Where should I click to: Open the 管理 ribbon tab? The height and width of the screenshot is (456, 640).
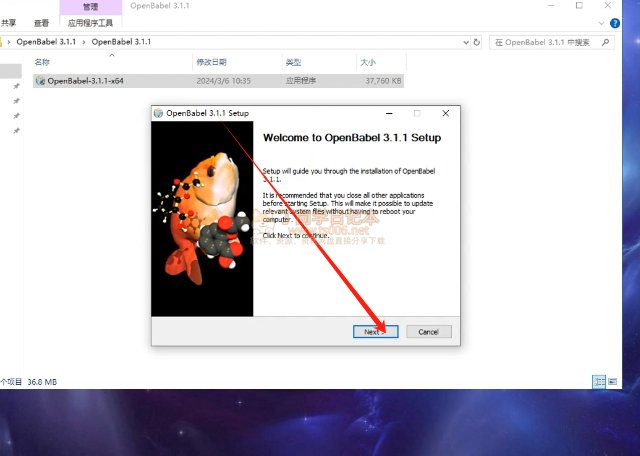(x=91, y=7)
